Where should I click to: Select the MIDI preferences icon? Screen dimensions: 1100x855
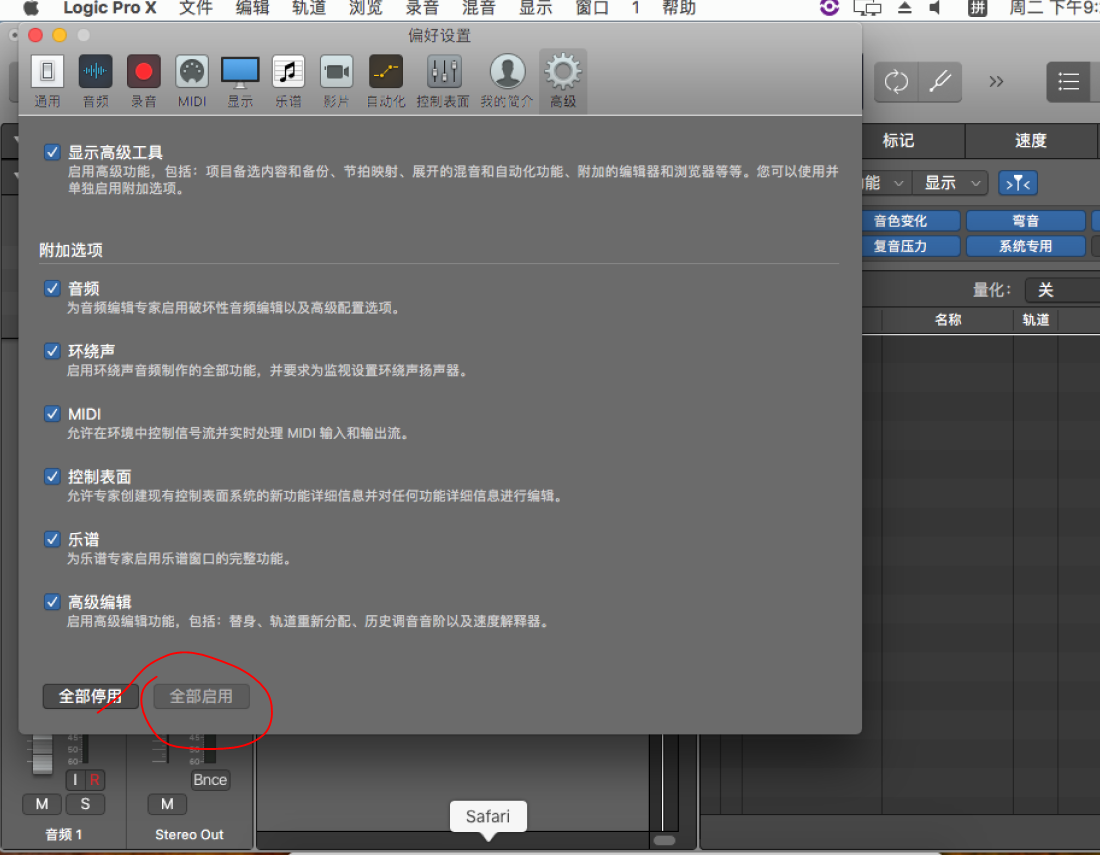point(192,79)
